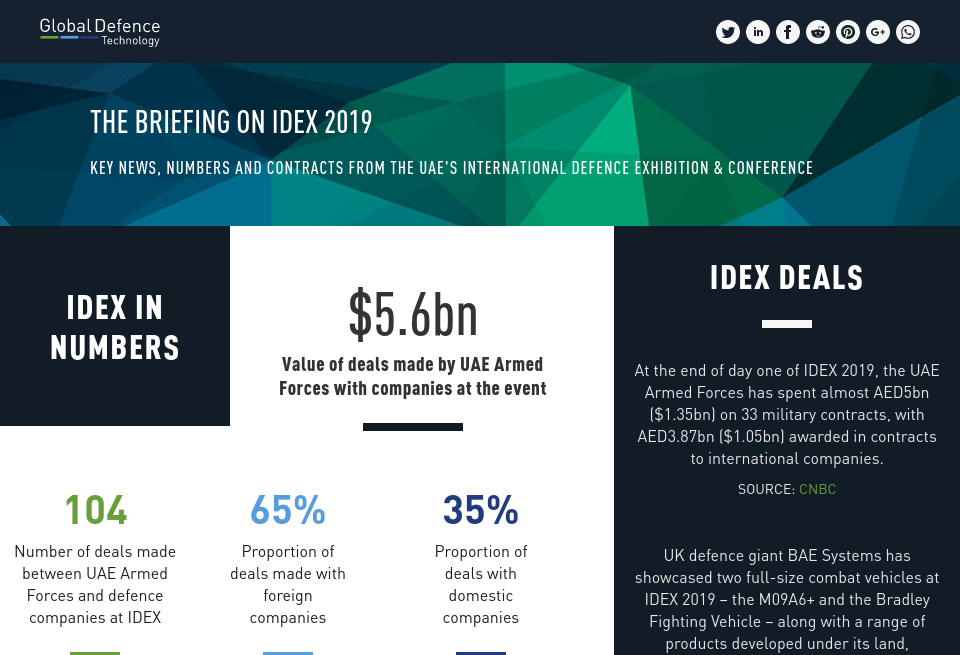Pin this page with Pinterest icon
Viewport: 960px width, 655px height.
(x=848, y=32)
